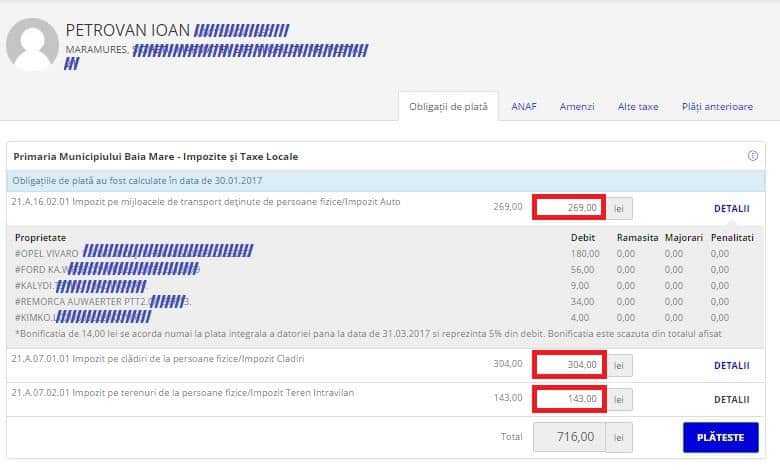This screenshot has width=780, height=470.
Task: Click the lei label next to the Total amount
Action: coord(620,437)
